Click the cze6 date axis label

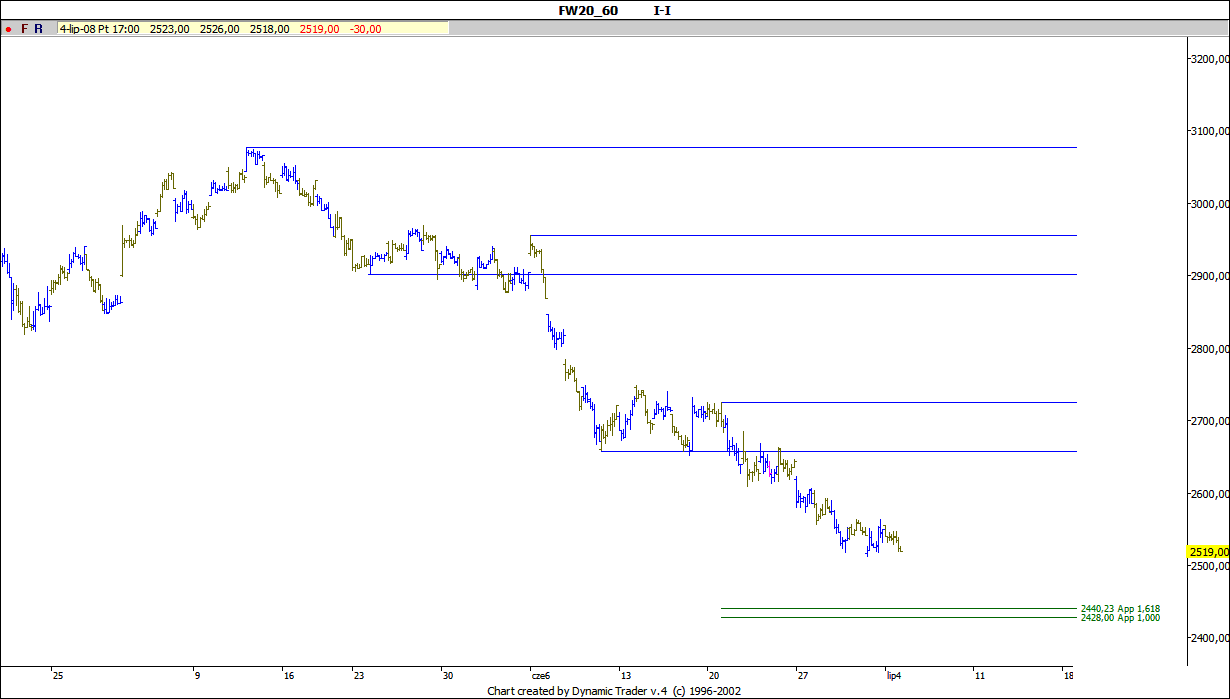[540, 675]
